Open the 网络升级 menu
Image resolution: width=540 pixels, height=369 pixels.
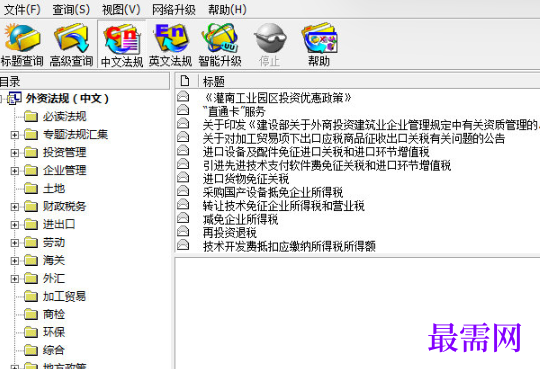click(x=174, y=9)
